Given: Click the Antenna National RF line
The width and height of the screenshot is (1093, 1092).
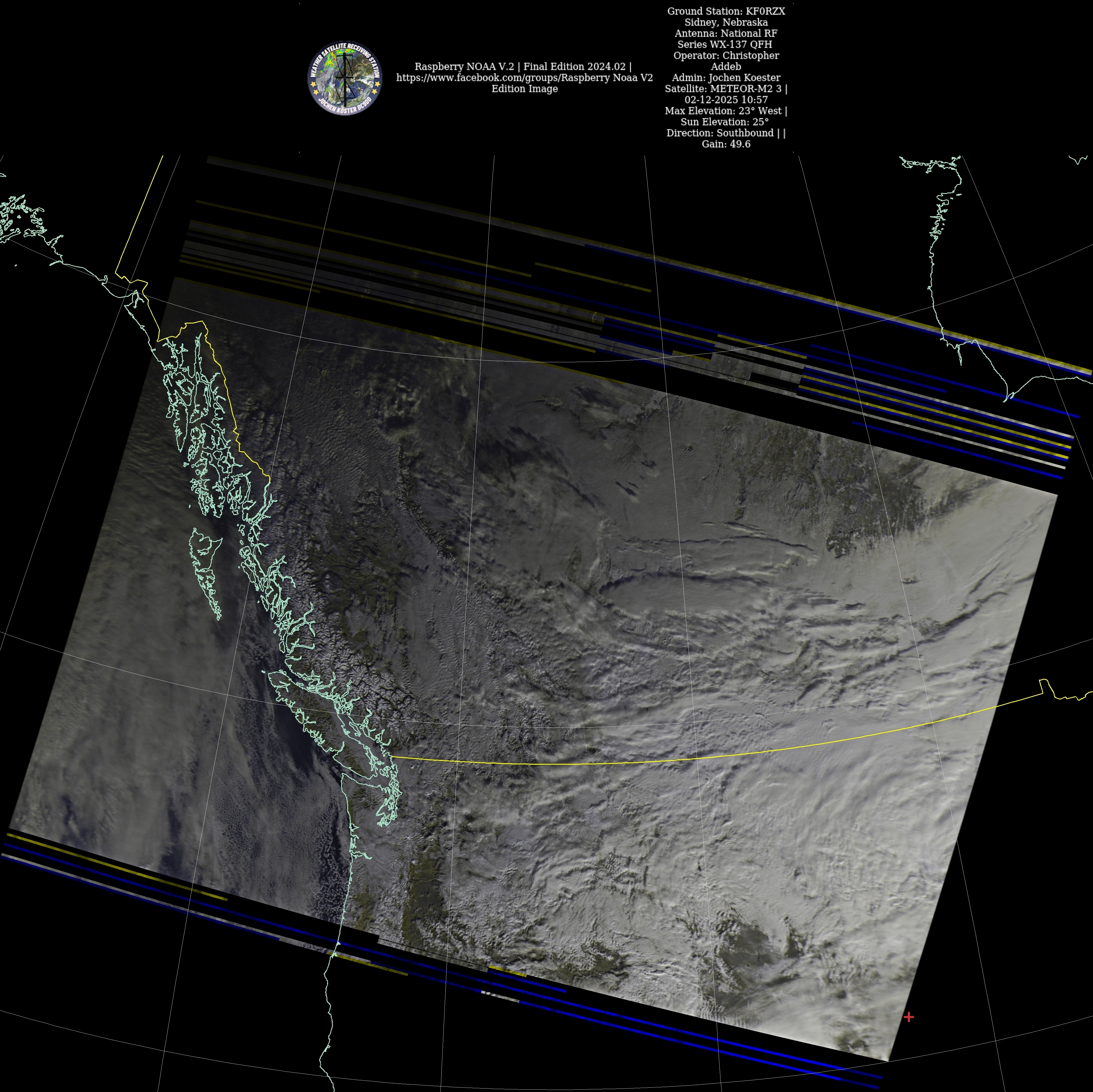Looking at the screenshot, I should tap(726, 33).
